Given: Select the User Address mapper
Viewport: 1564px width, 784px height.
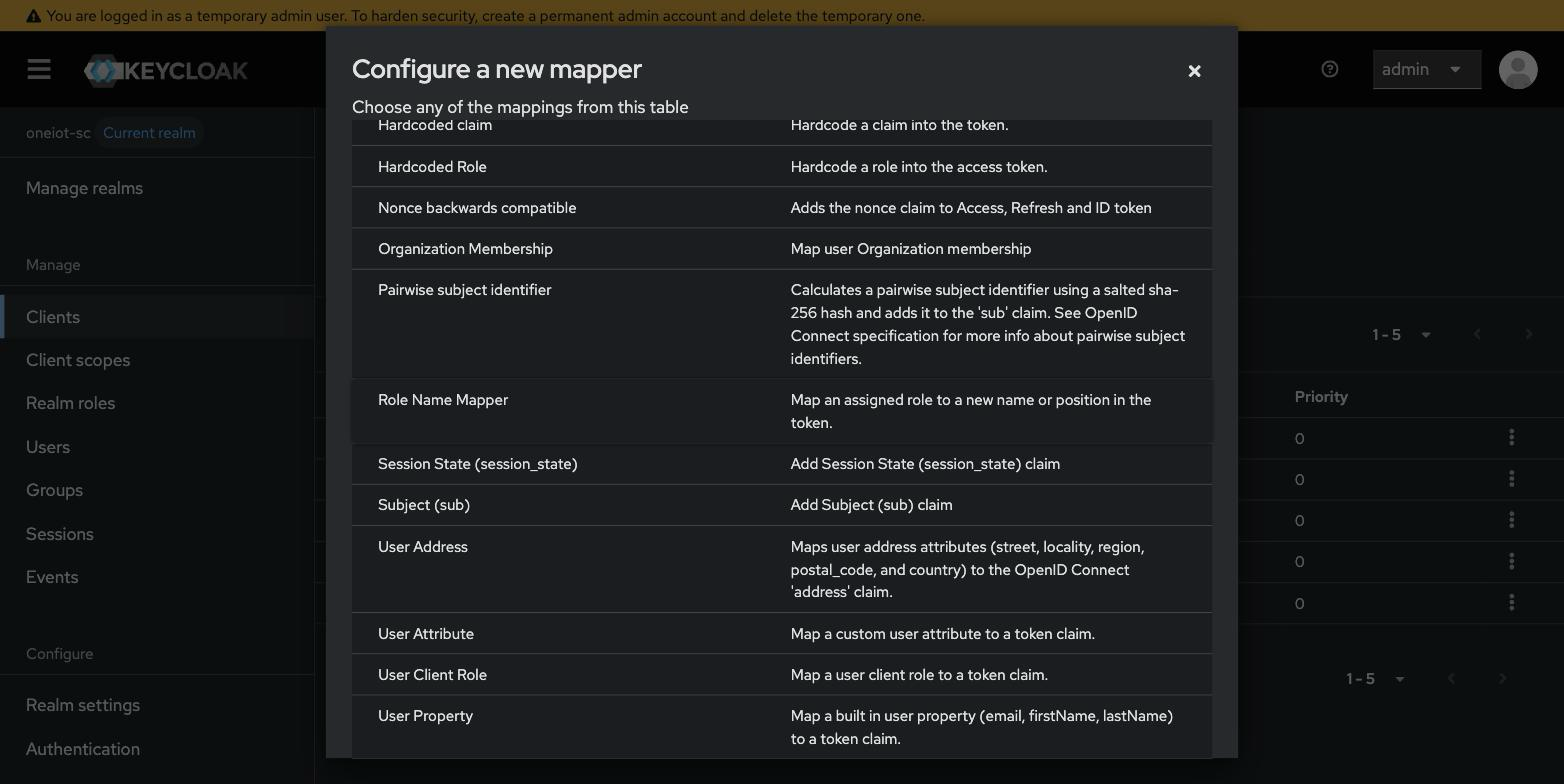Looking at the screenshot, I should (782, 569).
